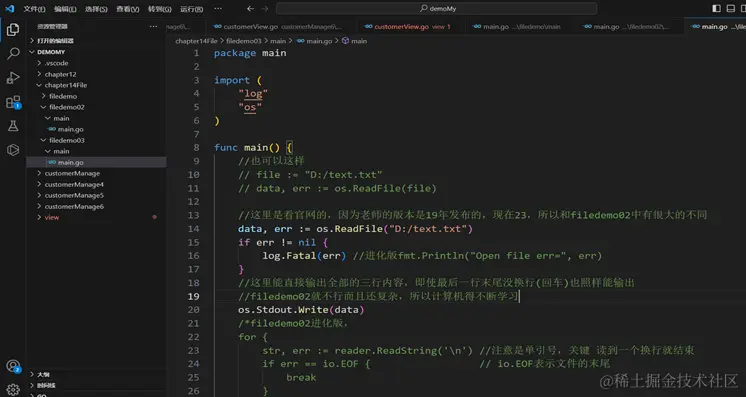Click main.go in the breadcrumb
Viewport: 746px width, 397px height.
(319, 41)
